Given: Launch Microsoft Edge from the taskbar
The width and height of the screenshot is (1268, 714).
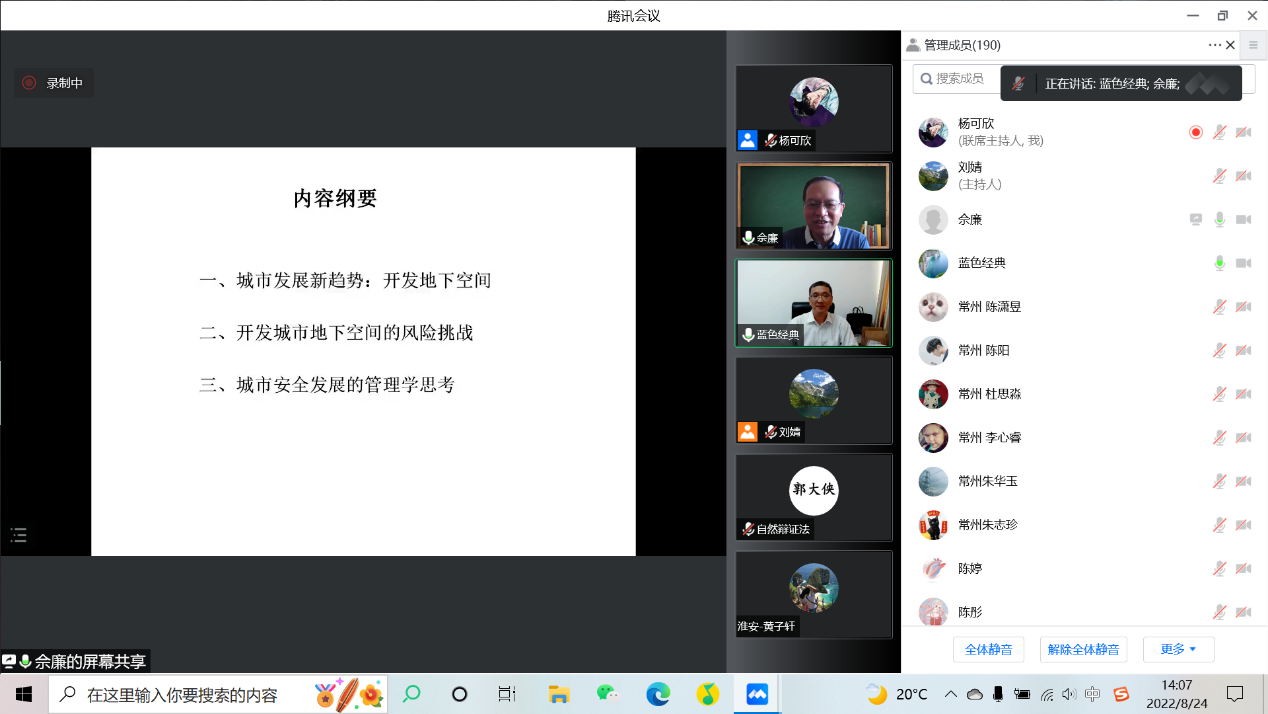Looking at the screenshot, I should coord(657,694).
